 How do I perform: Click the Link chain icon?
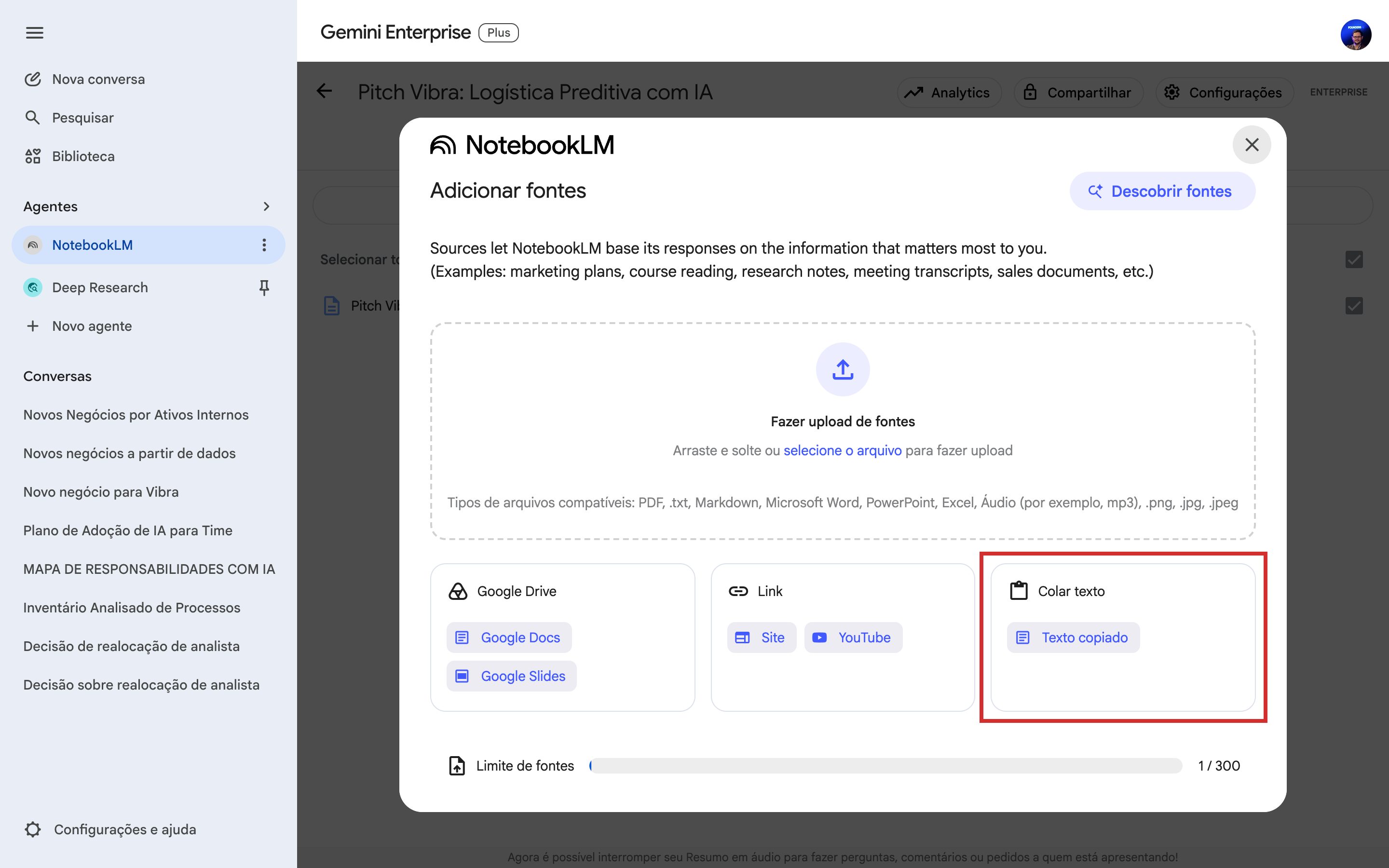coord(738,591)
